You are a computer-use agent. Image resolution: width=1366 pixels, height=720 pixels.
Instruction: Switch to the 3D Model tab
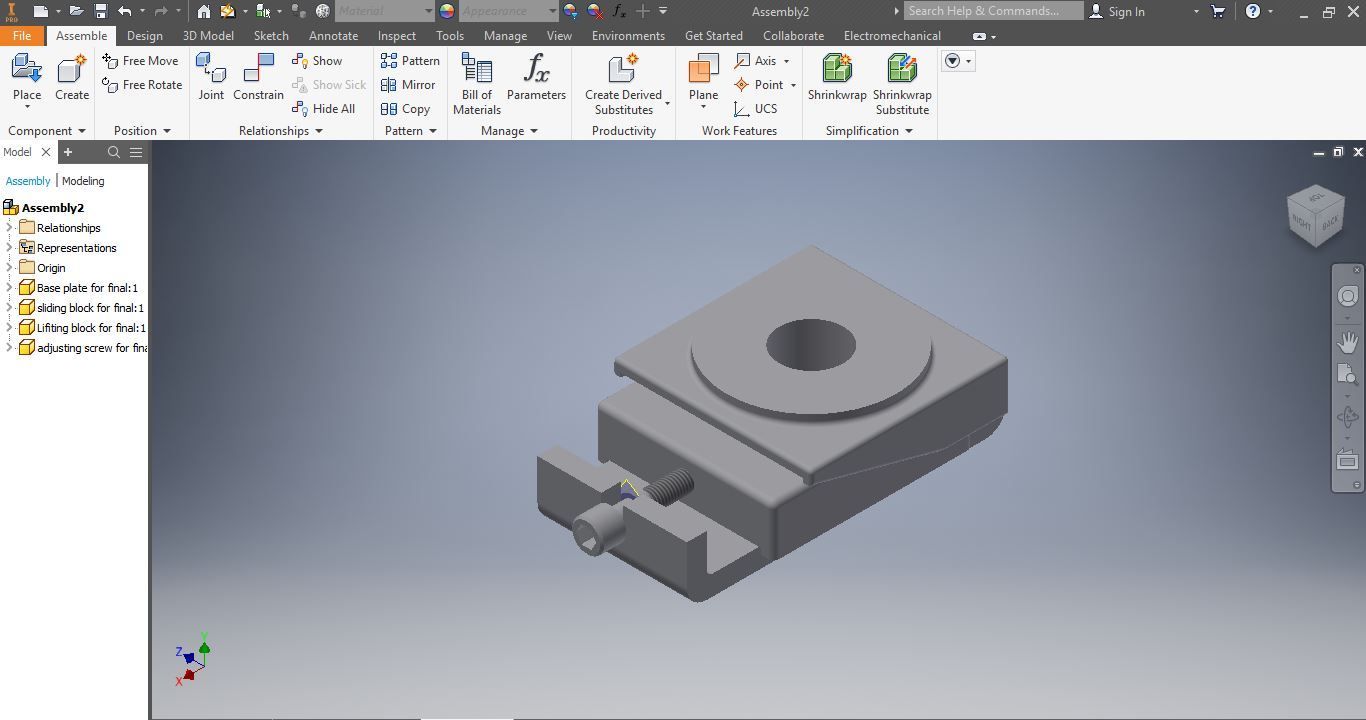pos(208,36)
